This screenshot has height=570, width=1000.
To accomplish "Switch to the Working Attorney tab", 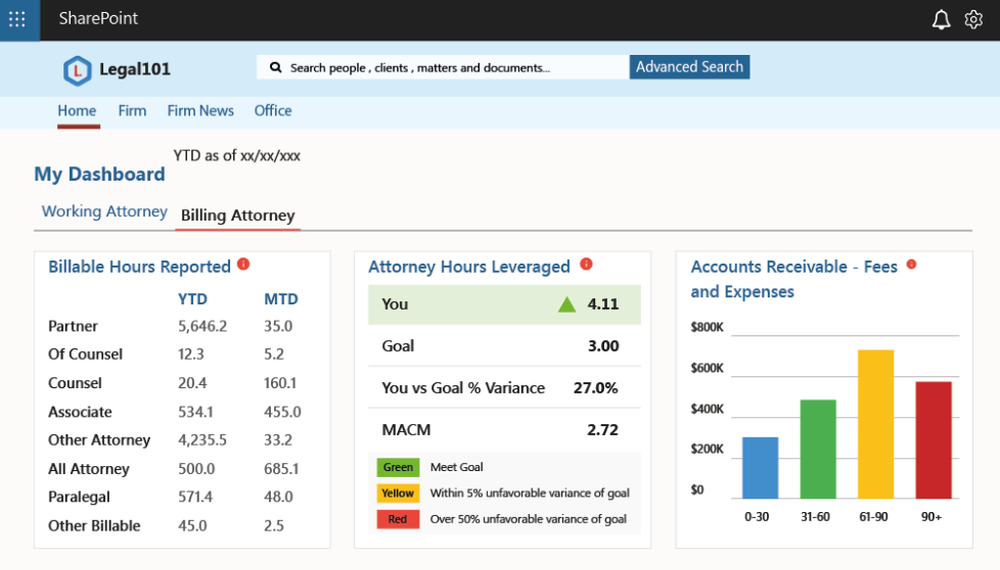I will pos(104,212).
